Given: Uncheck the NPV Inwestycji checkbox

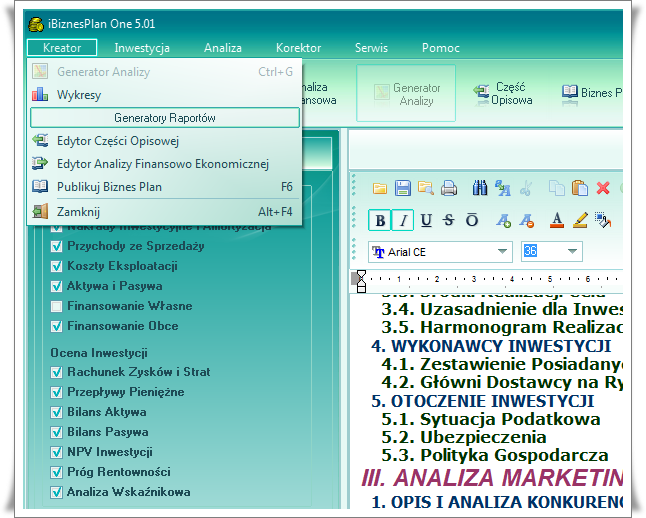Looking at the screenshot, I should [x=58, y=452].
